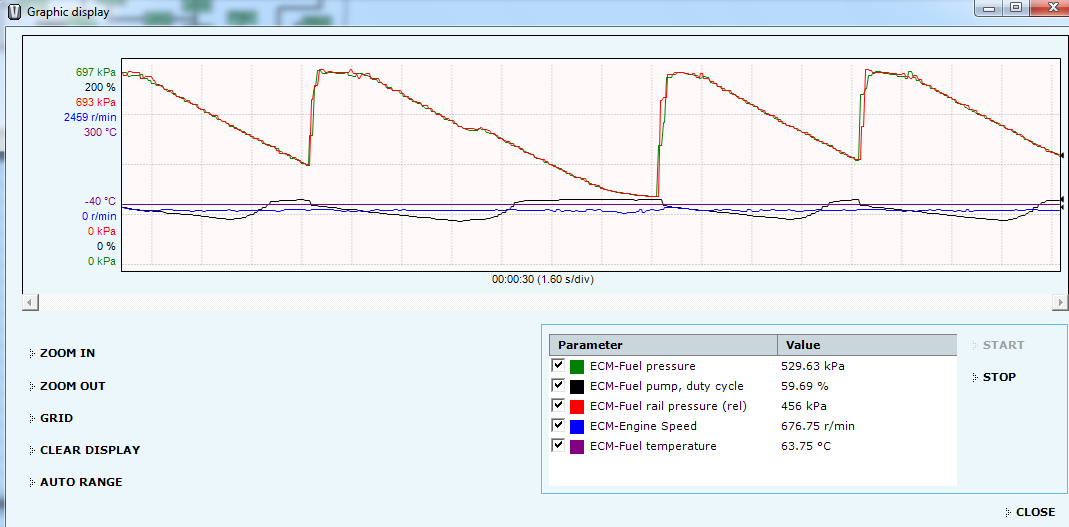The width and height of the screenshot is (1069, 527).
Task: Hide the ECM-Fuel temperature trace checkbox
Action: pyautogui.click(x=558, y=446)
